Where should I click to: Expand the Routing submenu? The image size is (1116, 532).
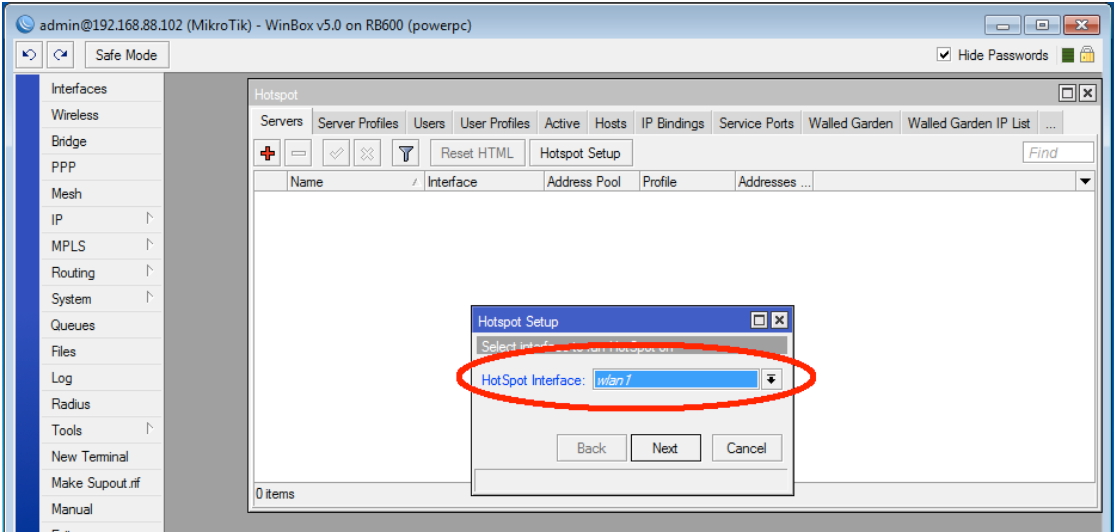click(102, 273)
